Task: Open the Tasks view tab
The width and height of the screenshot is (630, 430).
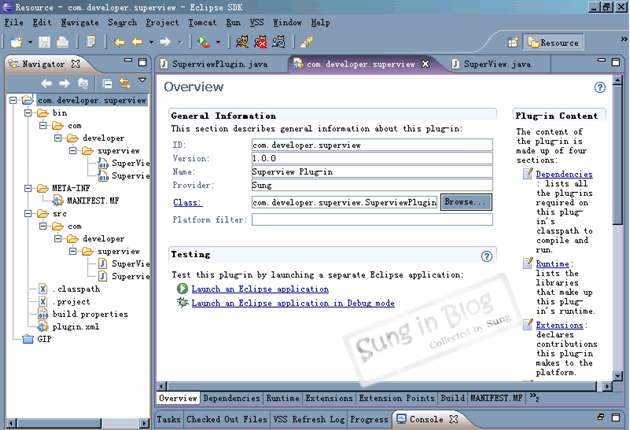Action: (x=169, y=419)
